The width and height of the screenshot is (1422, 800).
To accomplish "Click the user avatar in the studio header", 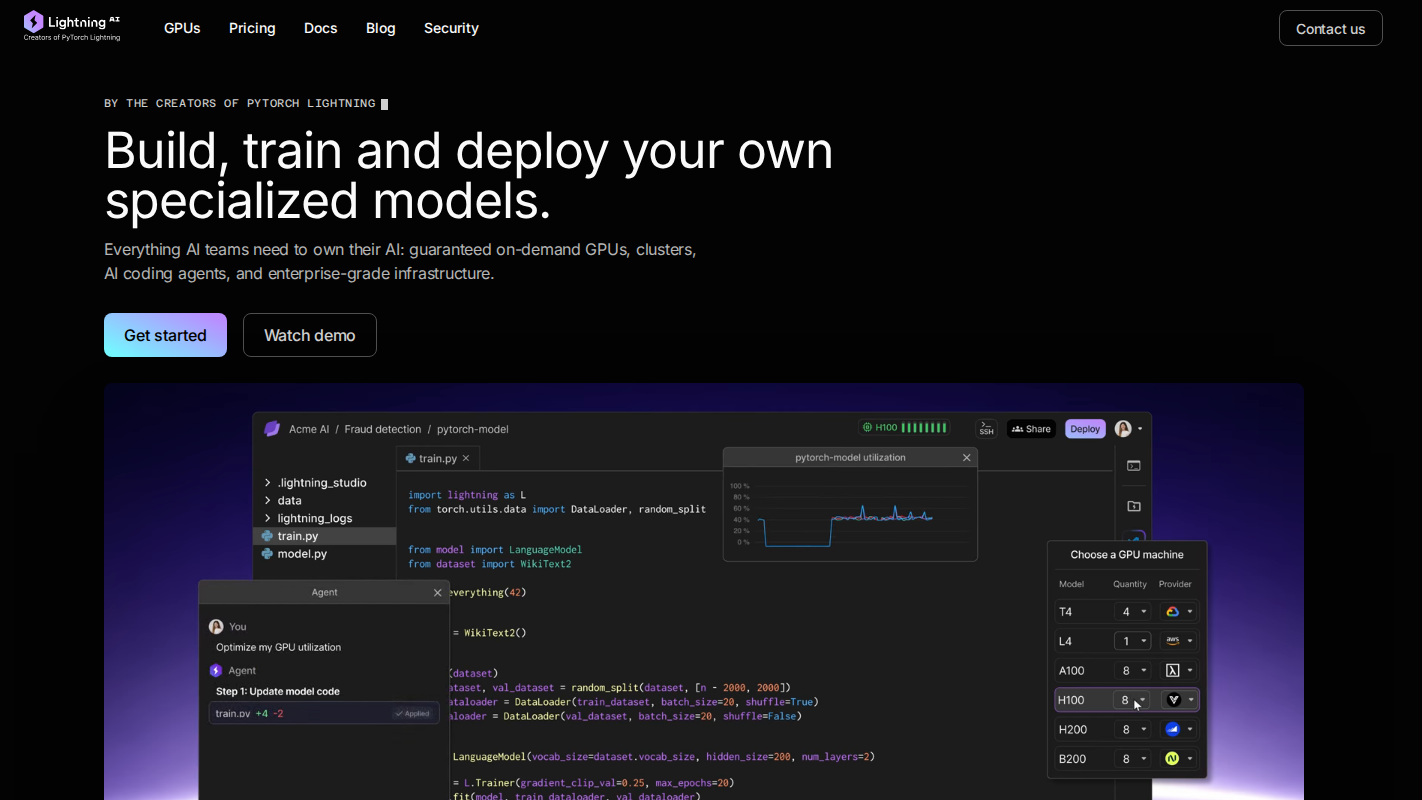I will pyautogui.click(x=1123, y=429).
